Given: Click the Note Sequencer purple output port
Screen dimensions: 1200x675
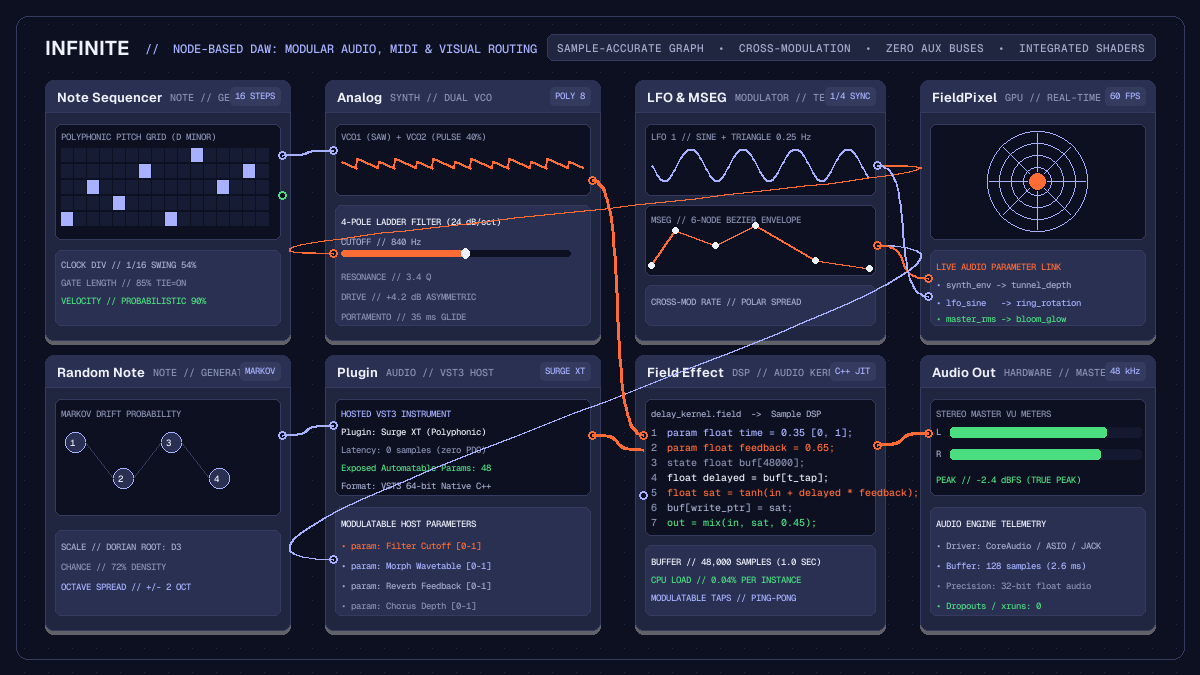Looking at the screenshot, I should pyautogui.click(x=282, y=155).
